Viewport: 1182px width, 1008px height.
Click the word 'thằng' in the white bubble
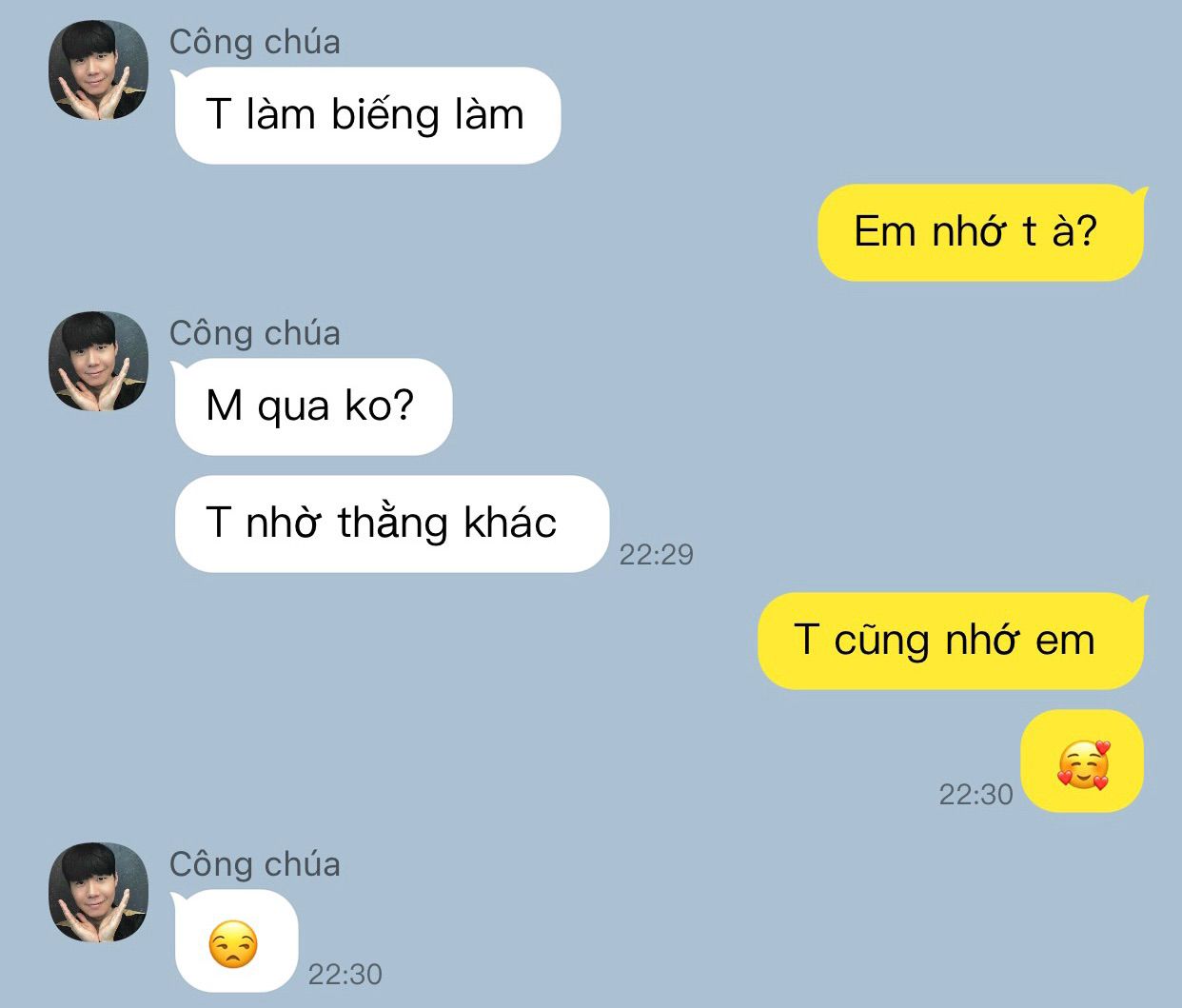click(393, 524)
